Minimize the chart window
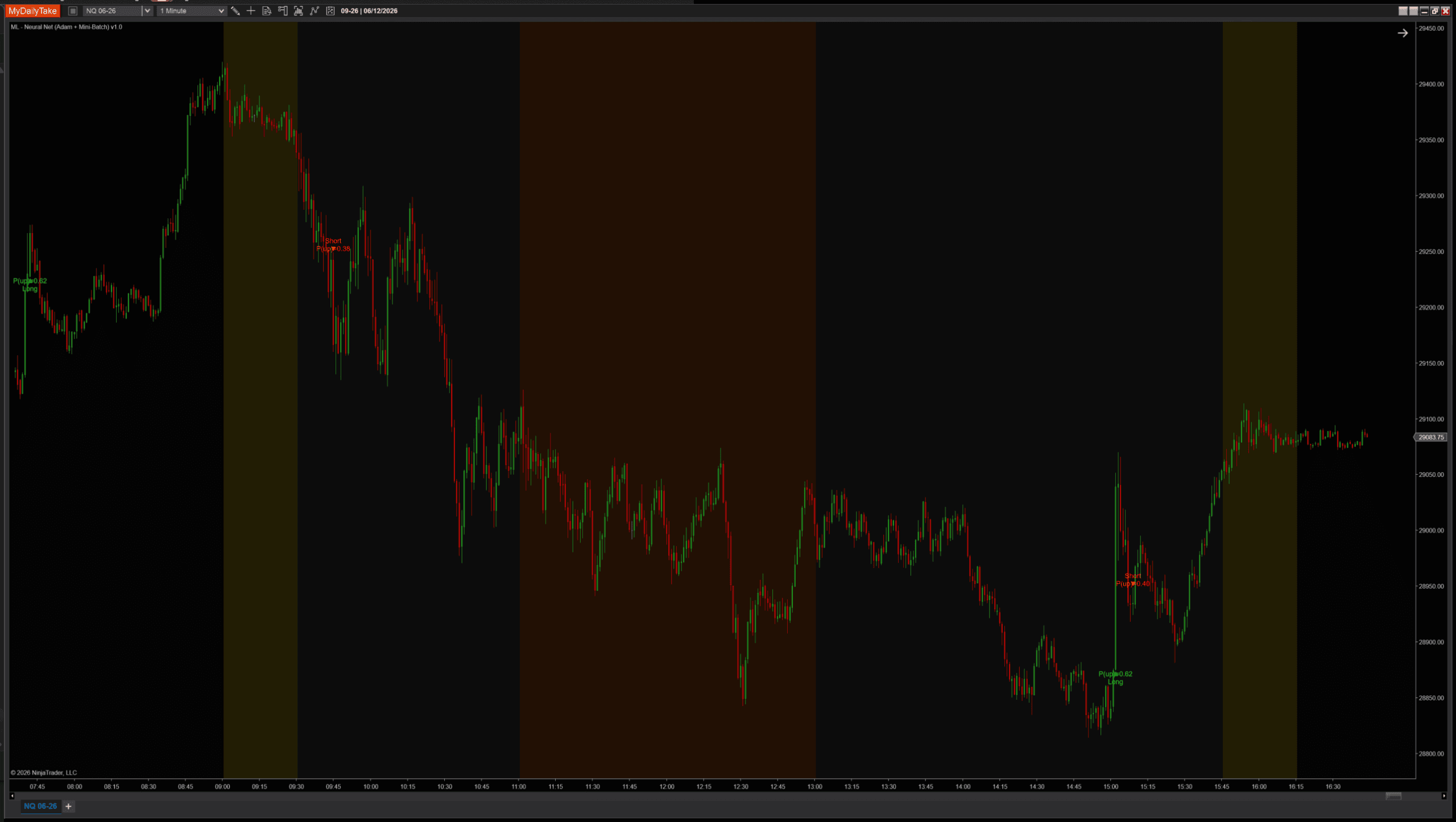Screen dimensions: 1456x822 tap(1424, 11)
